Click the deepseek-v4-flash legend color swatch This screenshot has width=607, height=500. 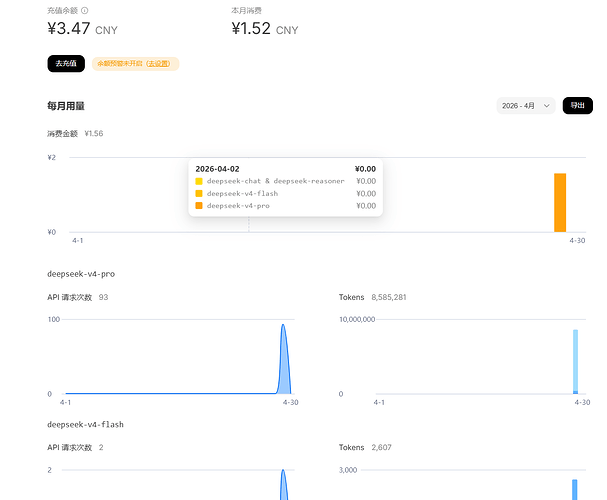[199, 193]
